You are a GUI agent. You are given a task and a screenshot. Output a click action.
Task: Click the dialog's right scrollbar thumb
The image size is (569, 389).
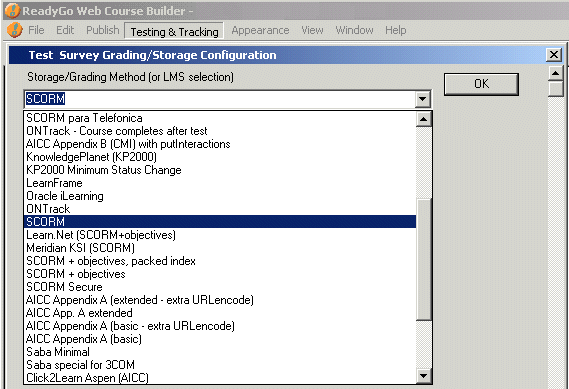[x=555, y=89]
